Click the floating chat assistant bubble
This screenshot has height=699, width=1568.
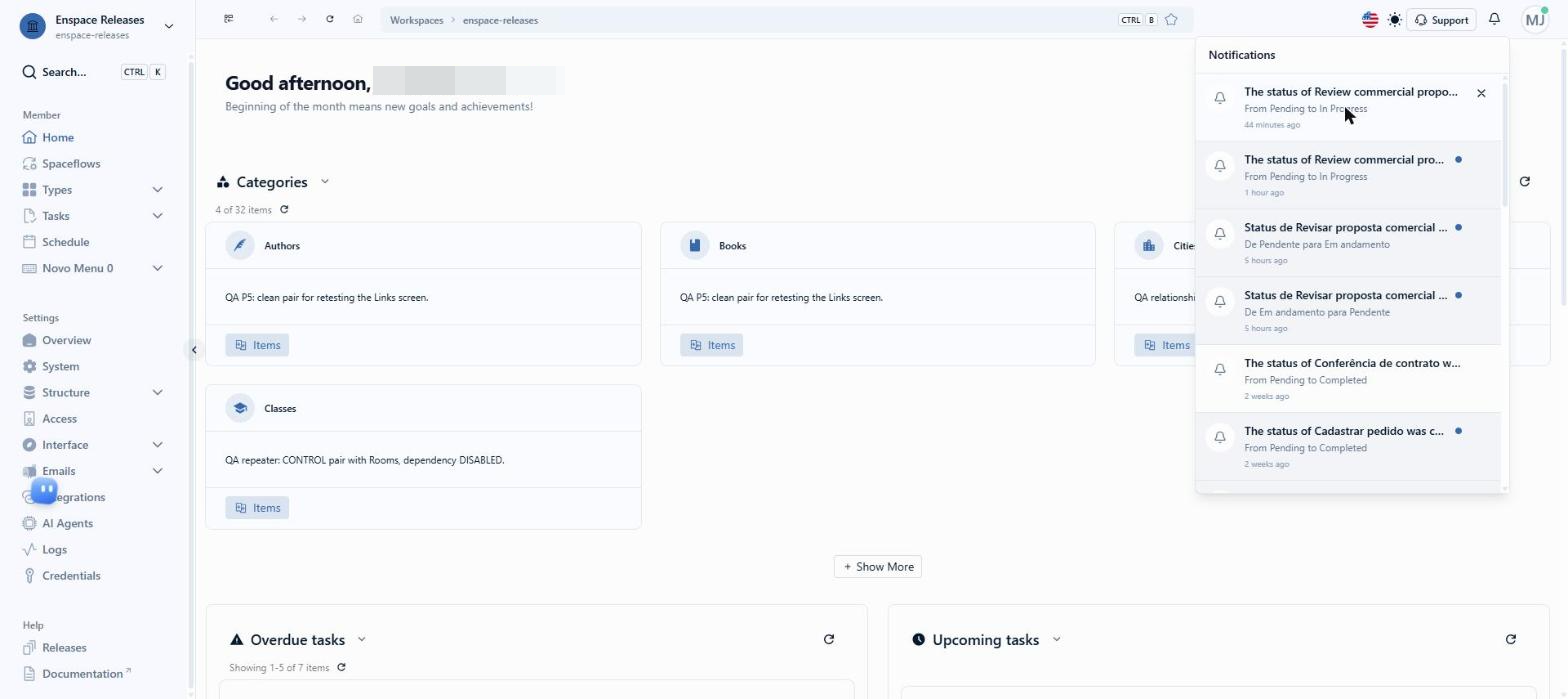point(45,490)
